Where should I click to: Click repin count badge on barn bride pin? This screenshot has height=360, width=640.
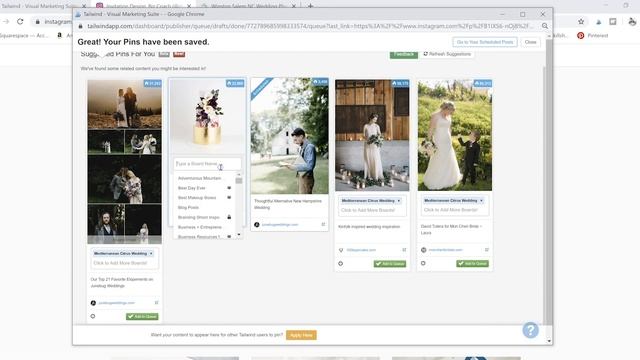coord(400,83)
